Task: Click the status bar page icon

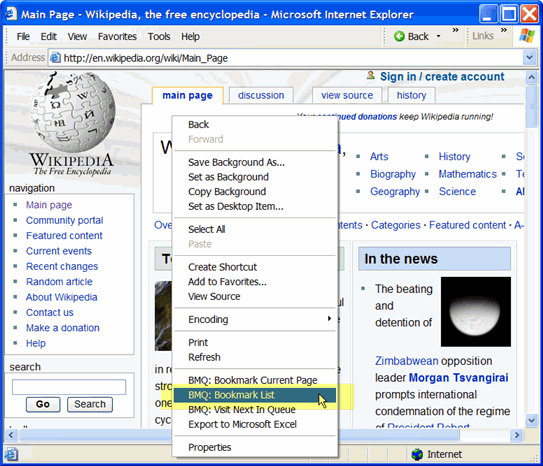Action: tap(11, 454)
